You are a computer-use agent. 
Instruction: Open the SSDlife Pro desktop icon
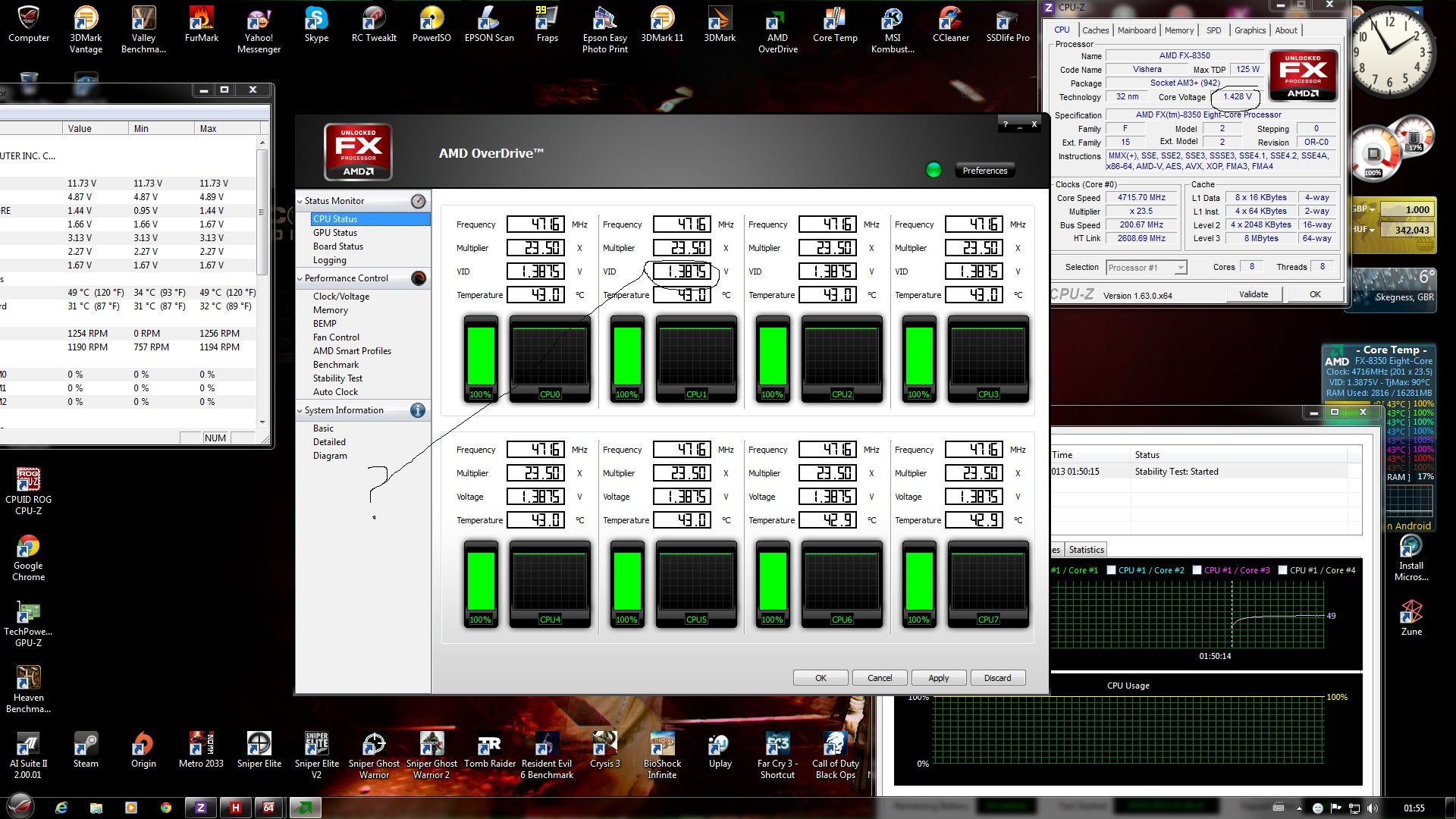[x=1008, y=24]
